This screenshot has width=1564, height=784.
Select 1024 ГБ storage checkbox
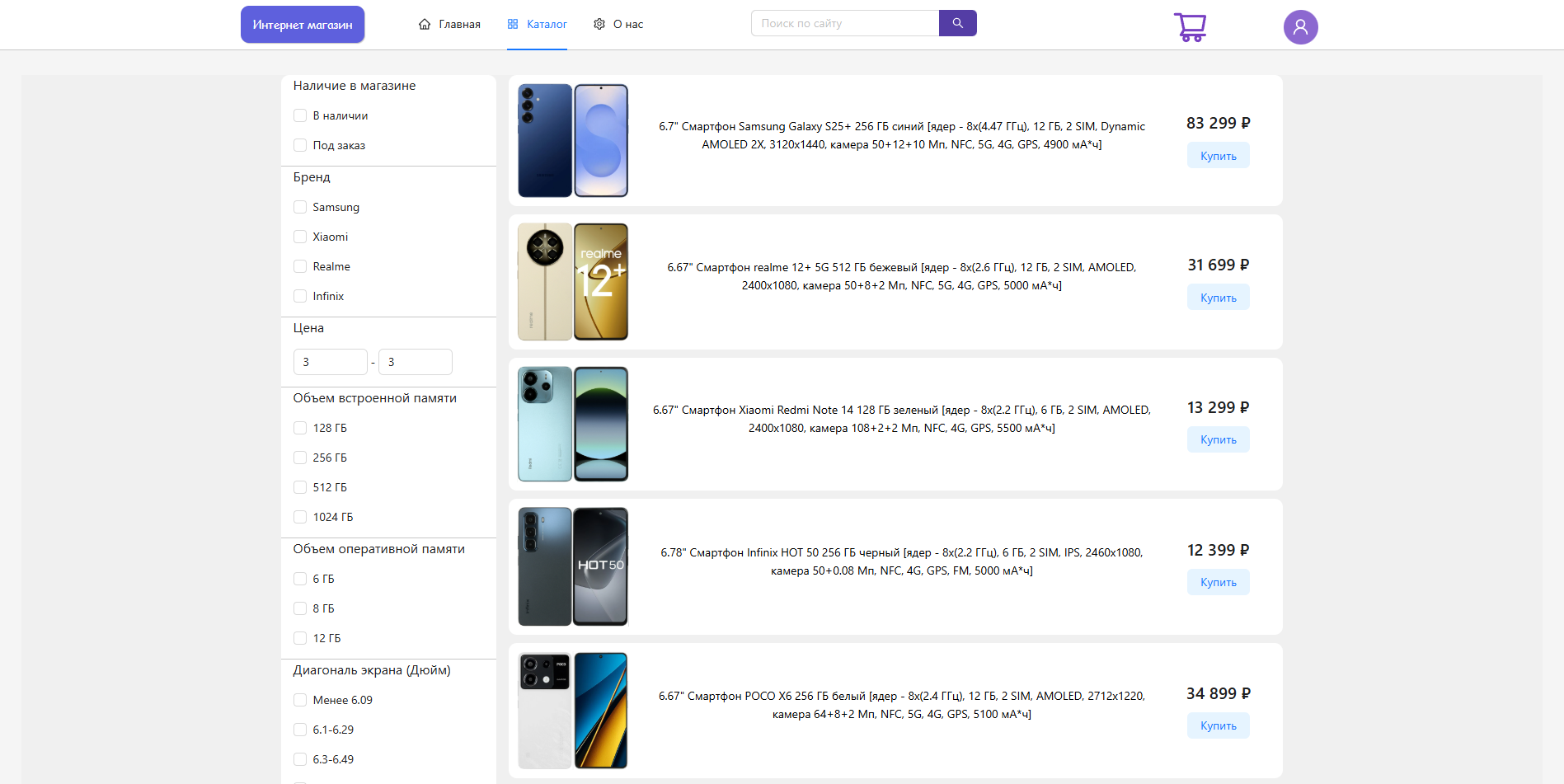pyautogui.click(x=300, y=517)
